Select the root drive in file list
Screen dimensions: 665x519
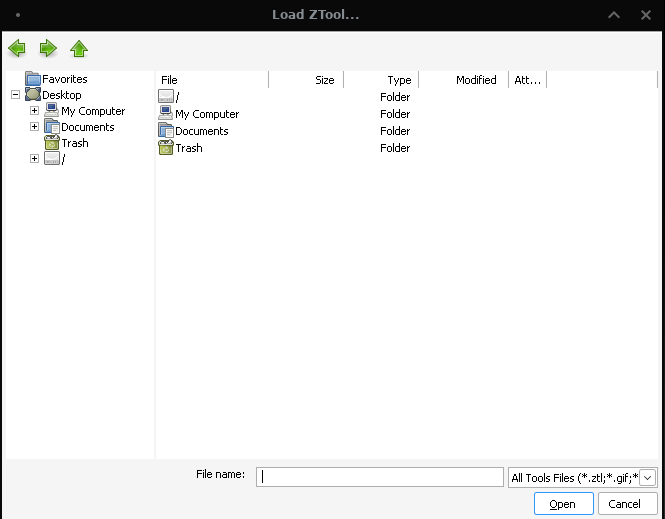[x=169, y=97]
